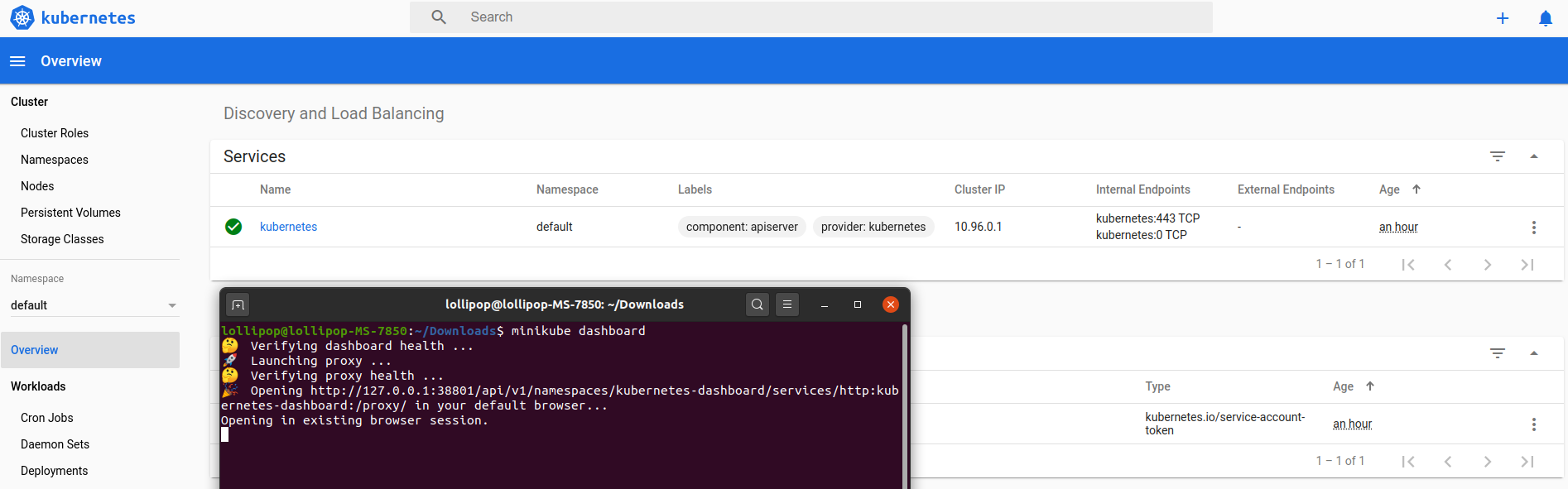Image resolution: width=1568 pixels, height=489 pixels.
Task: Click the kubernetes brand text
Action: click(89, 17)
